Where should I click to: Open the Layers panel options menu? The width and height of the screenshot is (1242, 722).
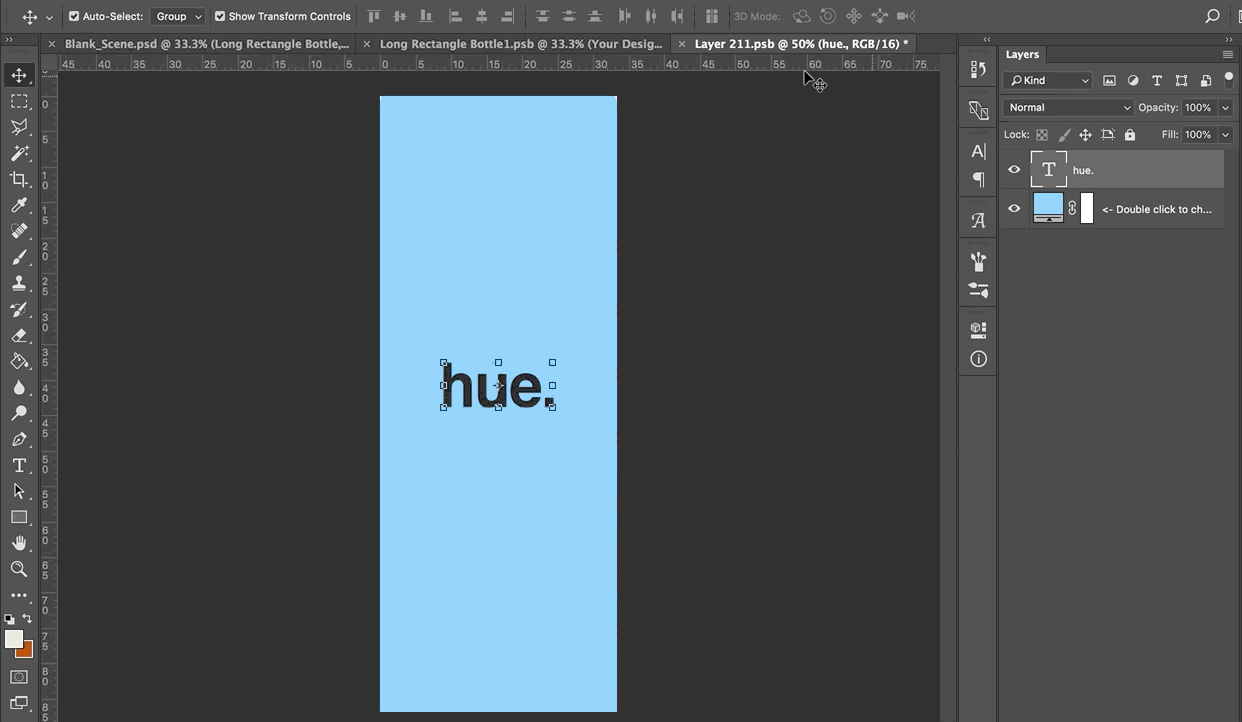coord(1228,54)
